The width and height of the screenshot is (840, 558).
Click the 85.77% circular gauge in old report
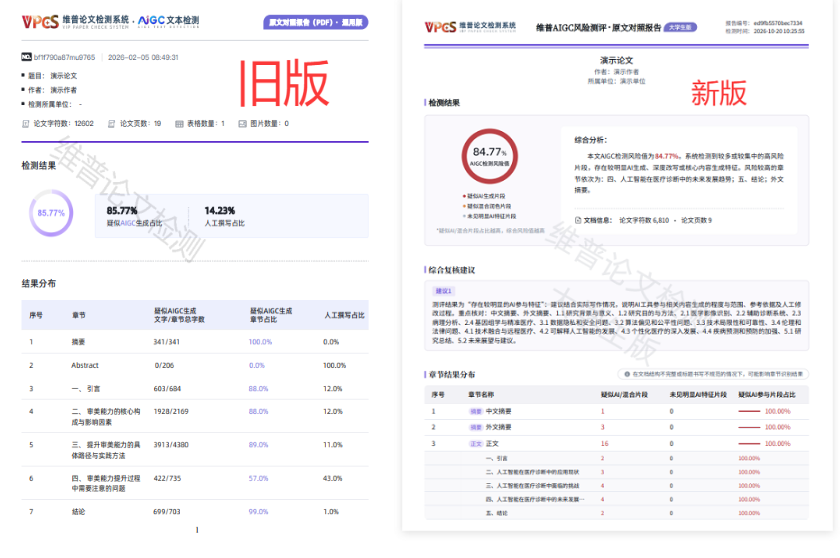pyautogui.click(x=51, y=213)
